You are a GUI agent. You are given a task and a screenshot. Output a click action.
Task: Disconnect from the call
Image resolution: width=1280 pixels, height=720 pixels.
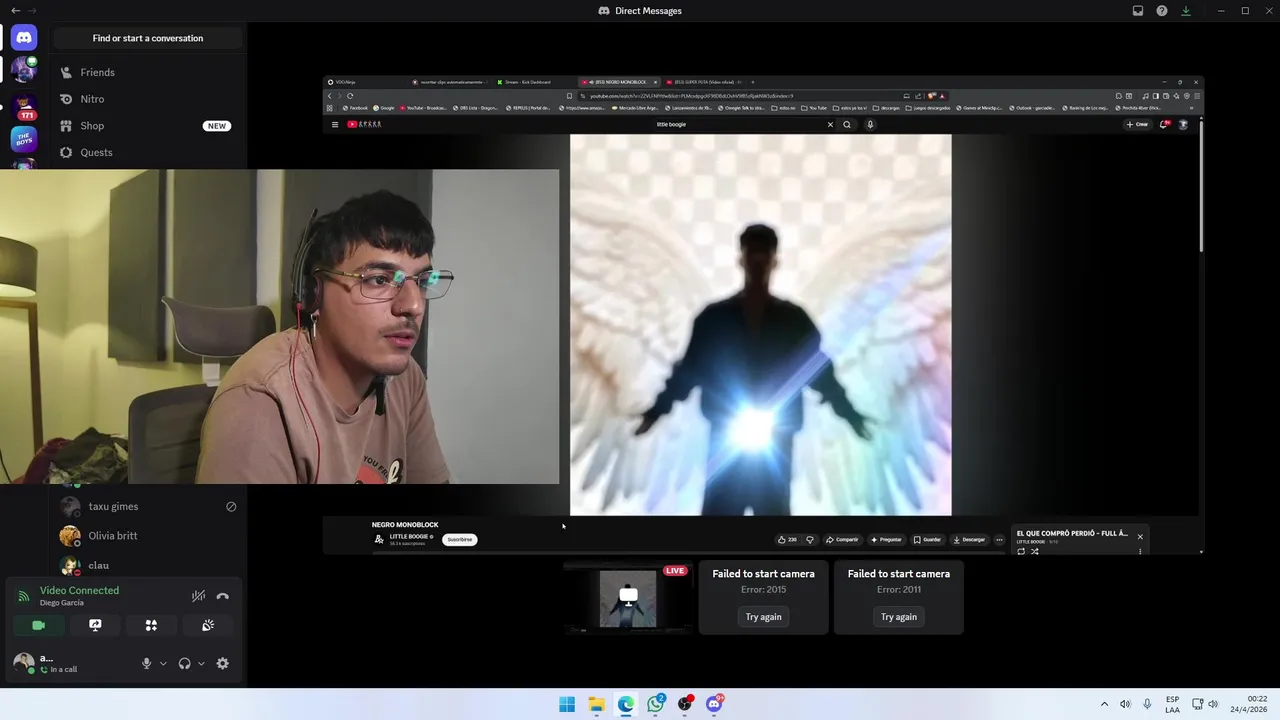click(223, 596)
